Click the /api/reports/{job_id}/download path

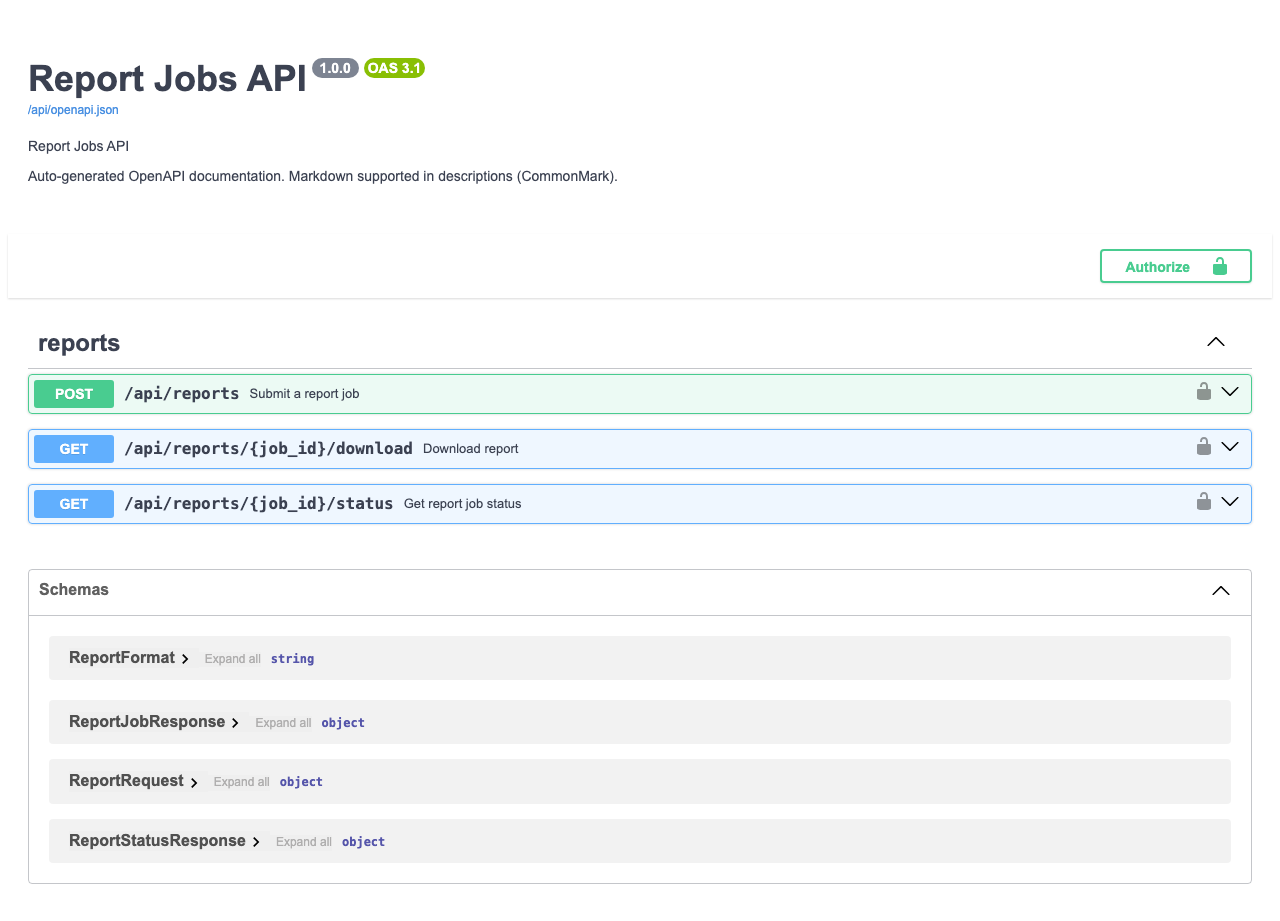(x=268, y=449)
